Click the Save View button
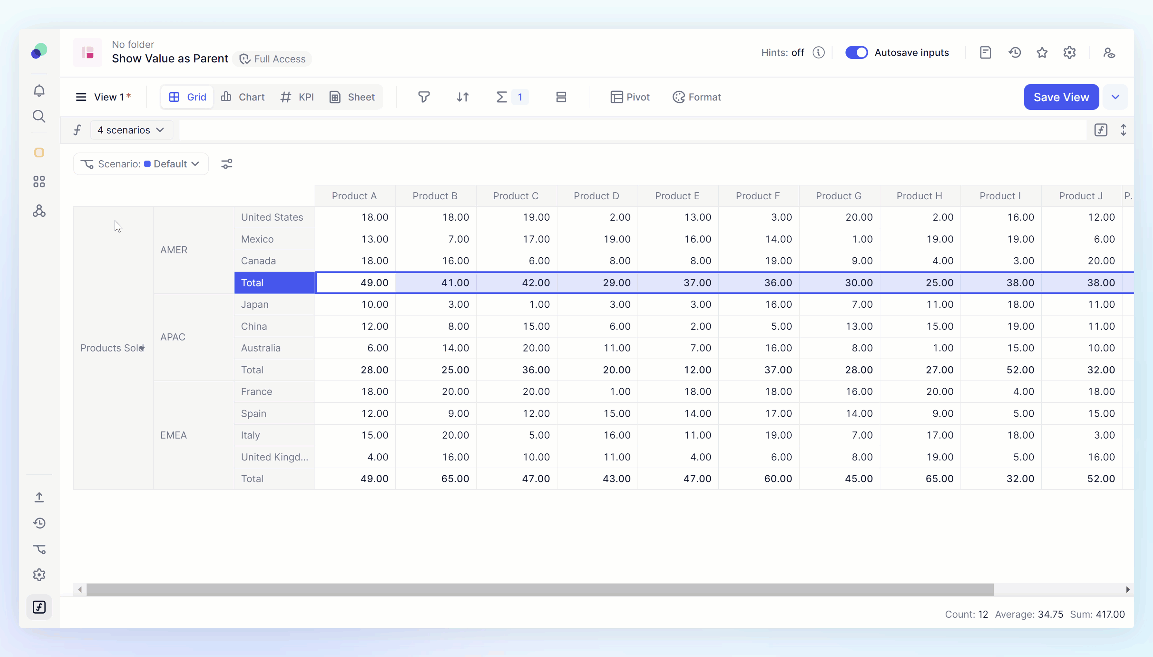Image resolution: width=1153 pixels, height=657 pixels. [x=1061, y=97]
